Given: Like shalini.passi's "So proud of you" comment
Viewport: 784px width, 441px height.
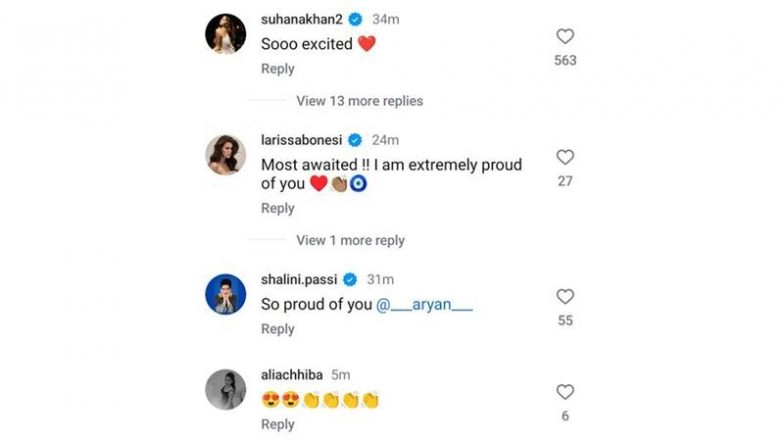Looking at the screenshot, I should 565,296.
